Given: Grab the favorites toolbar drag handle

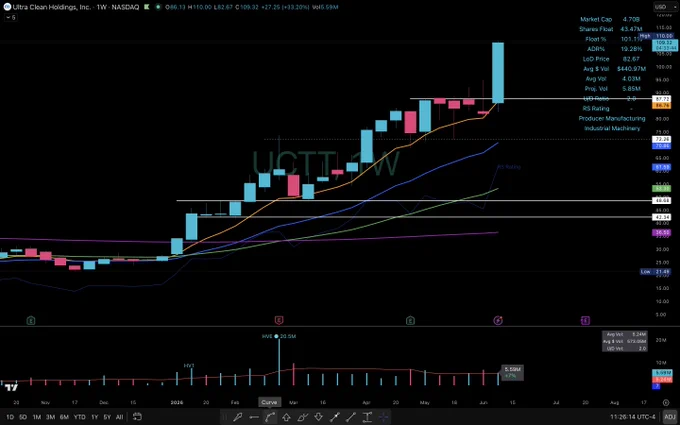Looking at the screenshot, I should 224,417.
